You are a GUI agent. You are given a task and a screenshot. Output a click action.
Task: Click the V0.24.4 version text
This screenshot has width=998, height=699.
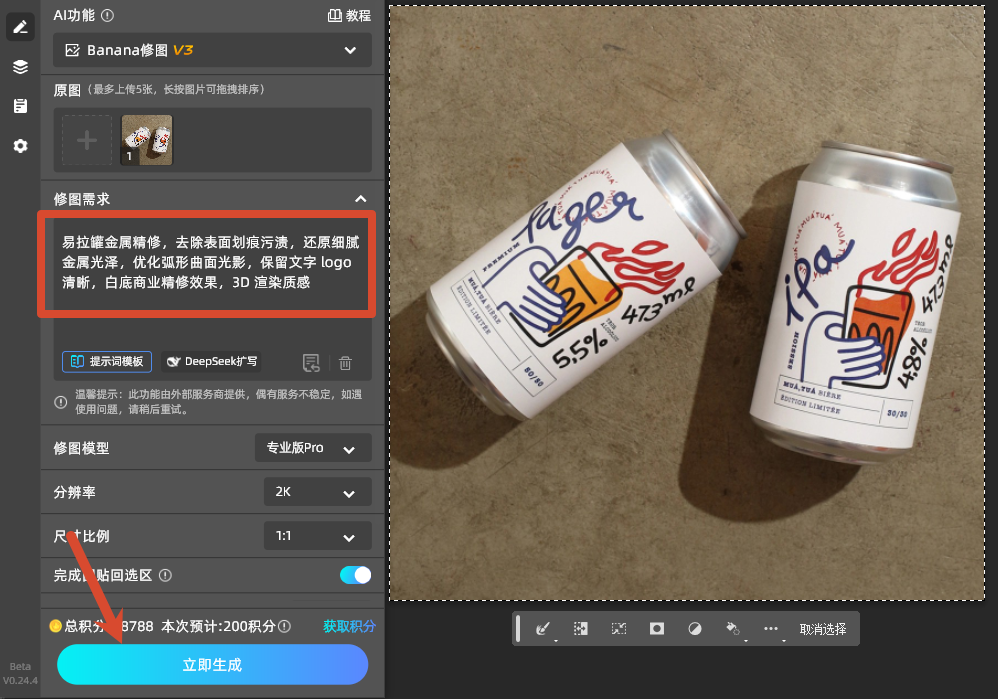(20, 681)
